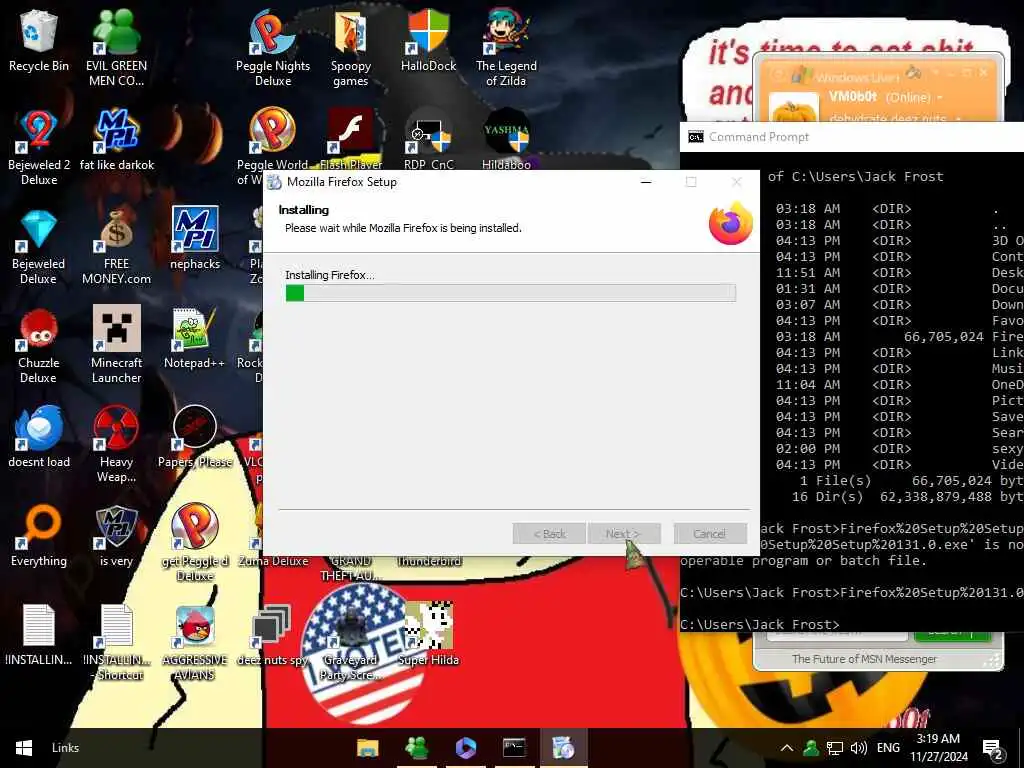Launch Graveyard Party Screensaver icon
The height and width of the screenshot is (768, 1024).
click(351, 643)
